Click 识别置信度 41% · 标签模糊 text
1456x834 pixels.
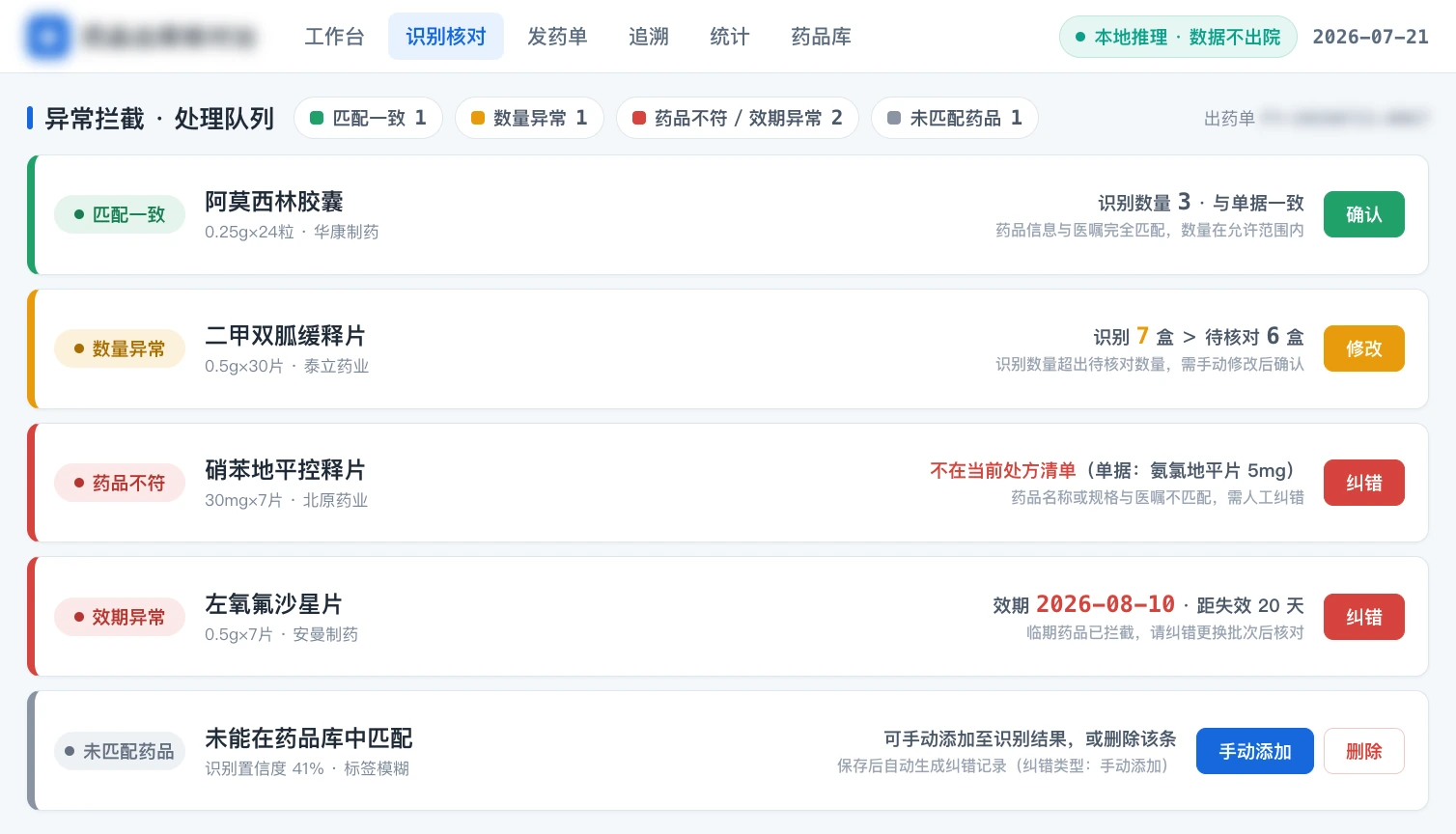click(x=307, y=768)
